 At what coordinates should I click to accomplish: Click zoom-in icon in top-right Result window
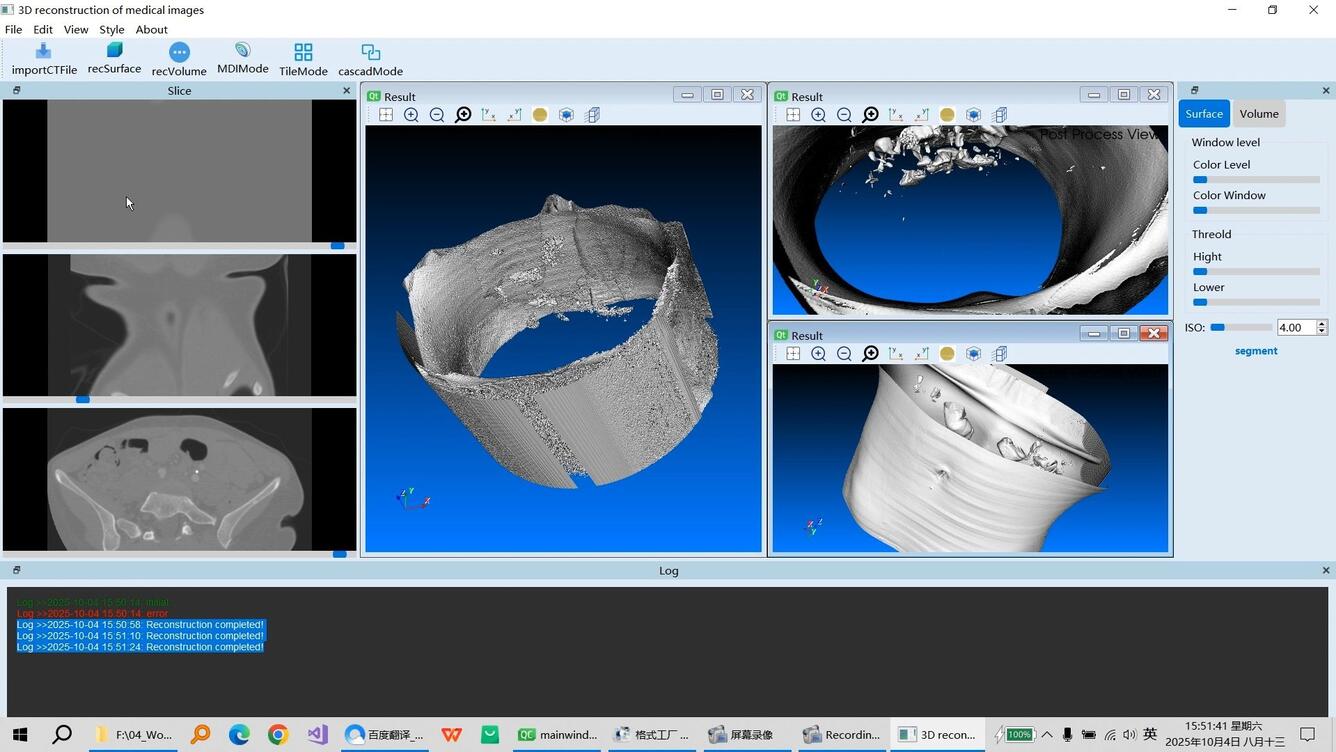pos(819,115)
